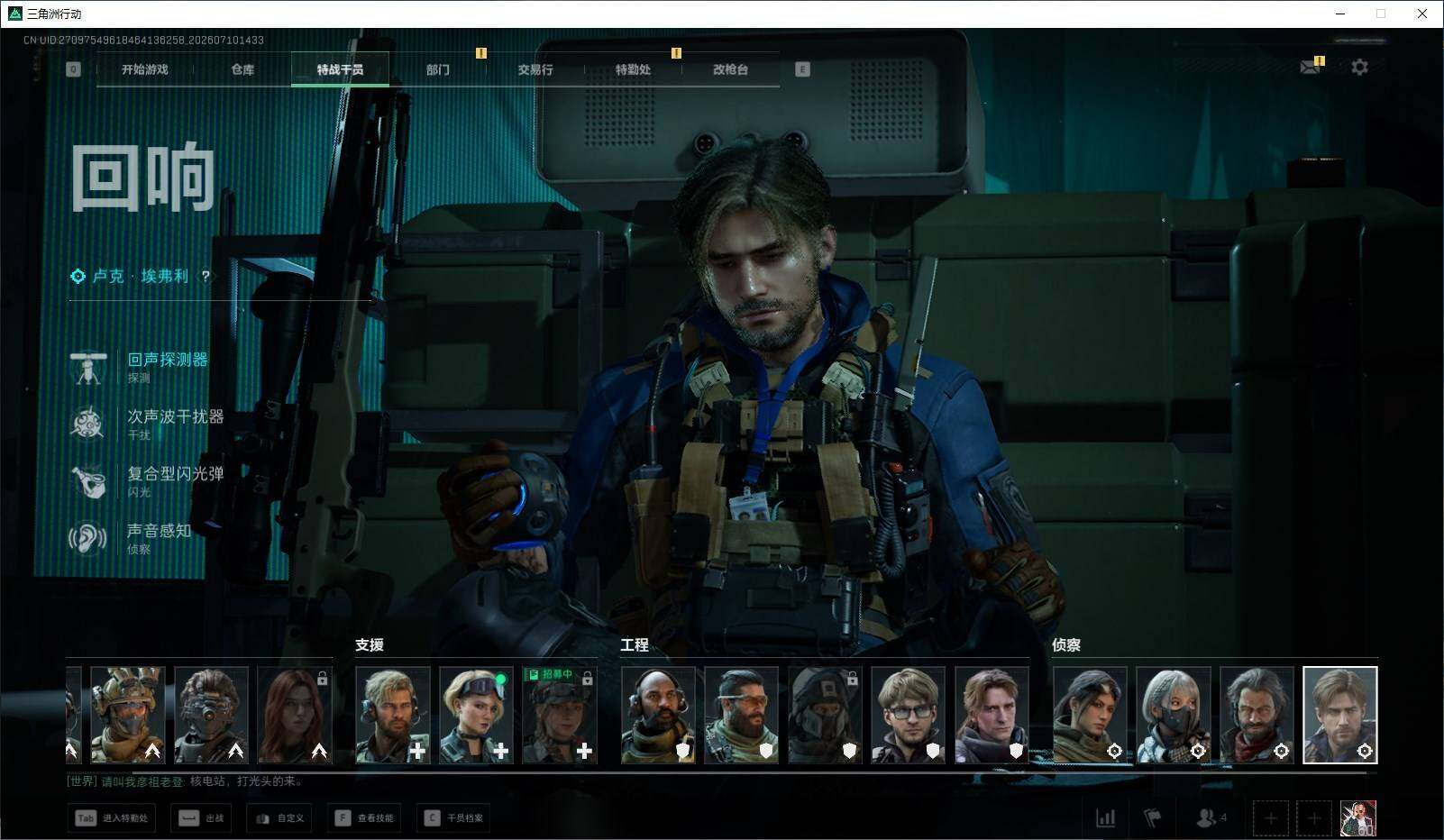Click the question mark beside 卢克·埃弗利
Screen dimensions: 1444x840
[206, 277]
